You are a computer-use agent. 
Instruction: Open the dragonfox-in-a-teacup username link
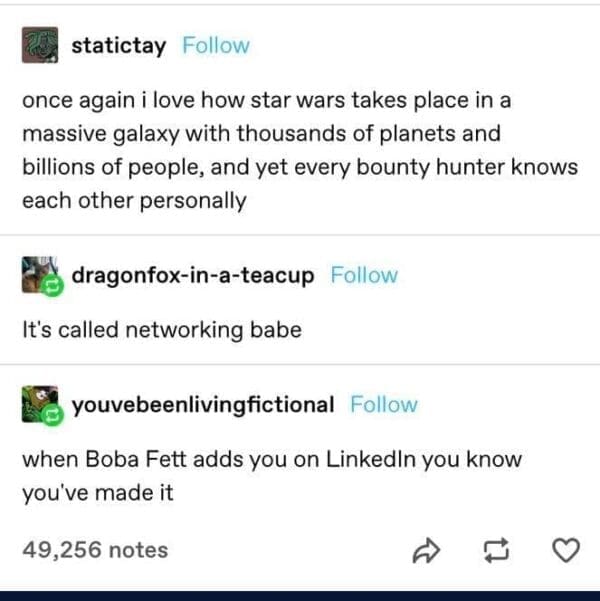(193, 276)
